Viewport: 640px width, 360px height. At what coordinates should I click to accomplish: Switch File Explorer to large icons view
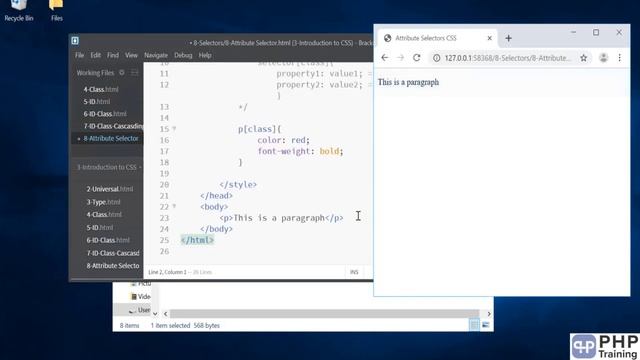485,325
